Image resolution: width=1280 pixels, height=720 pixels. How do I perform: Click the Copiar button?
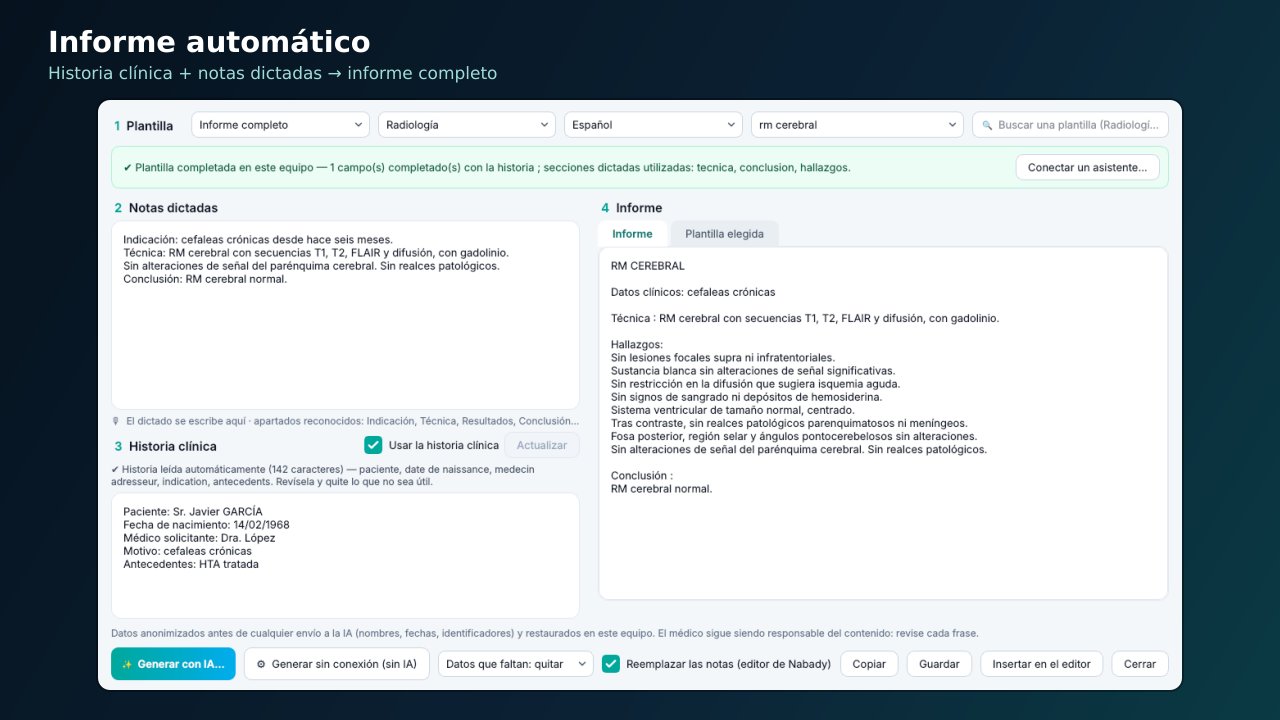pyautogui.click(x=869, y=664)
